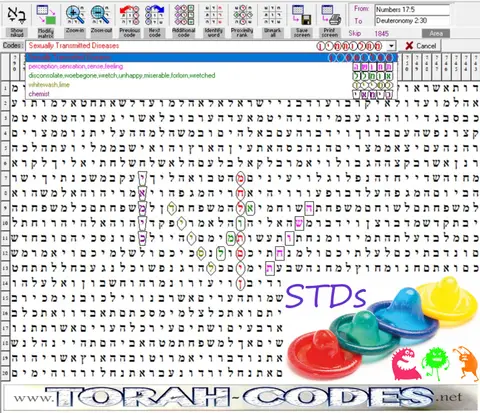
Task: Click row header number 17
Action: (x=5, y=328)
